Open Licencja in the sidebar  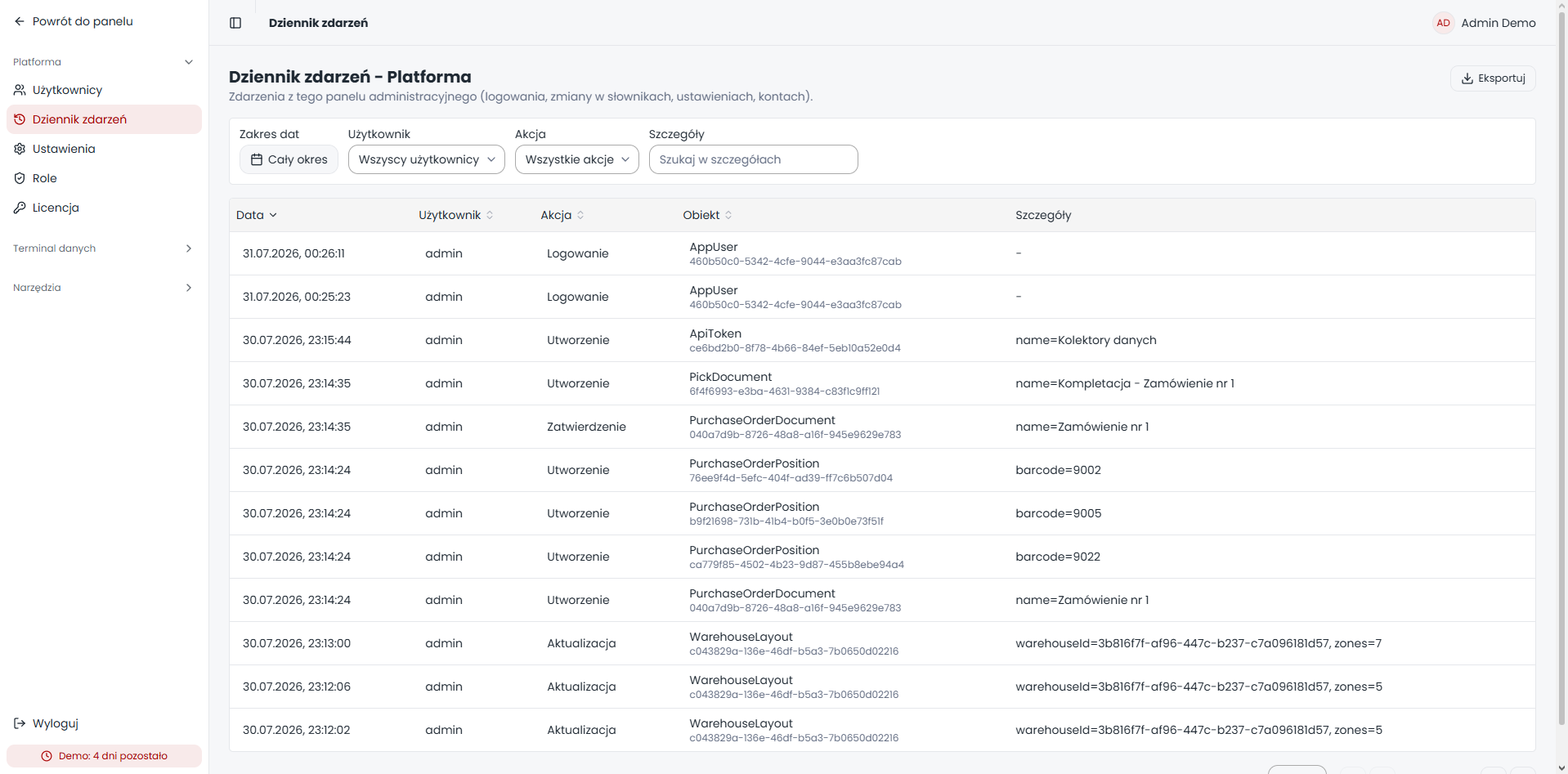[104, 208]
